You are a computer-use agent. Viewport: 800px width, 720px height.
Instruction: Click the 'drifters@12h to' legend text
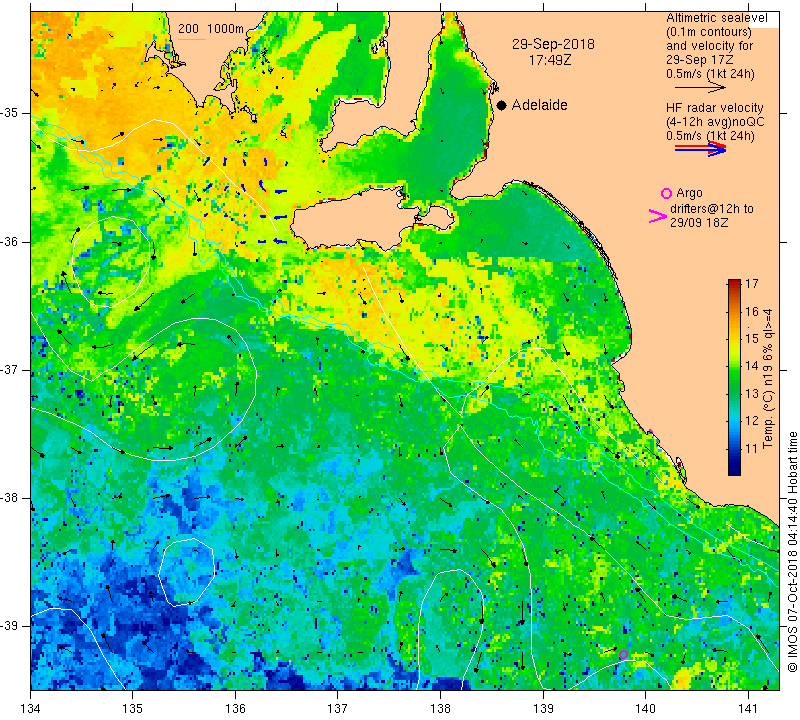pos(712,209)
